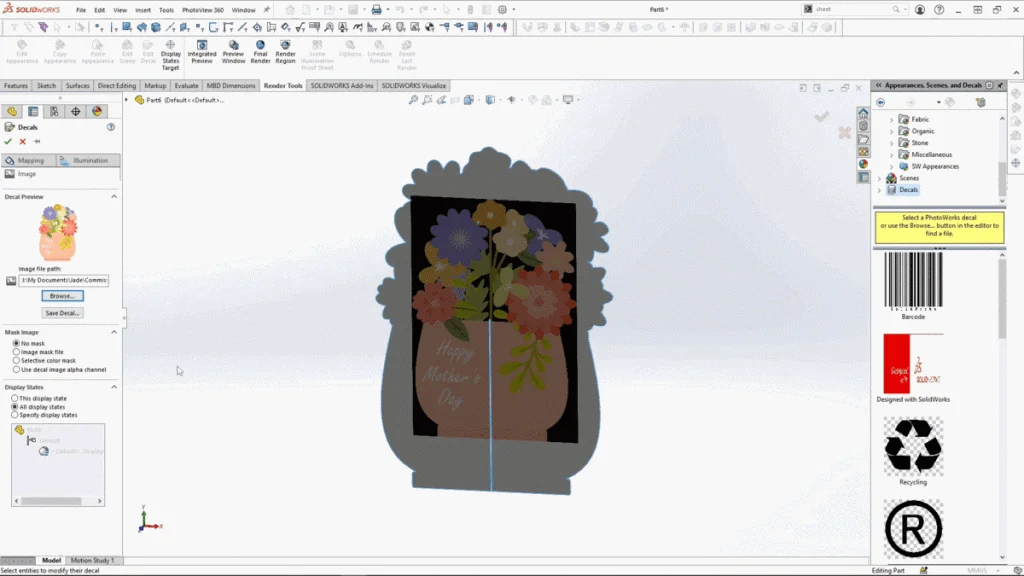Collapse the Mask Image section
1024x576 pixels.
(x=114, y=332)
